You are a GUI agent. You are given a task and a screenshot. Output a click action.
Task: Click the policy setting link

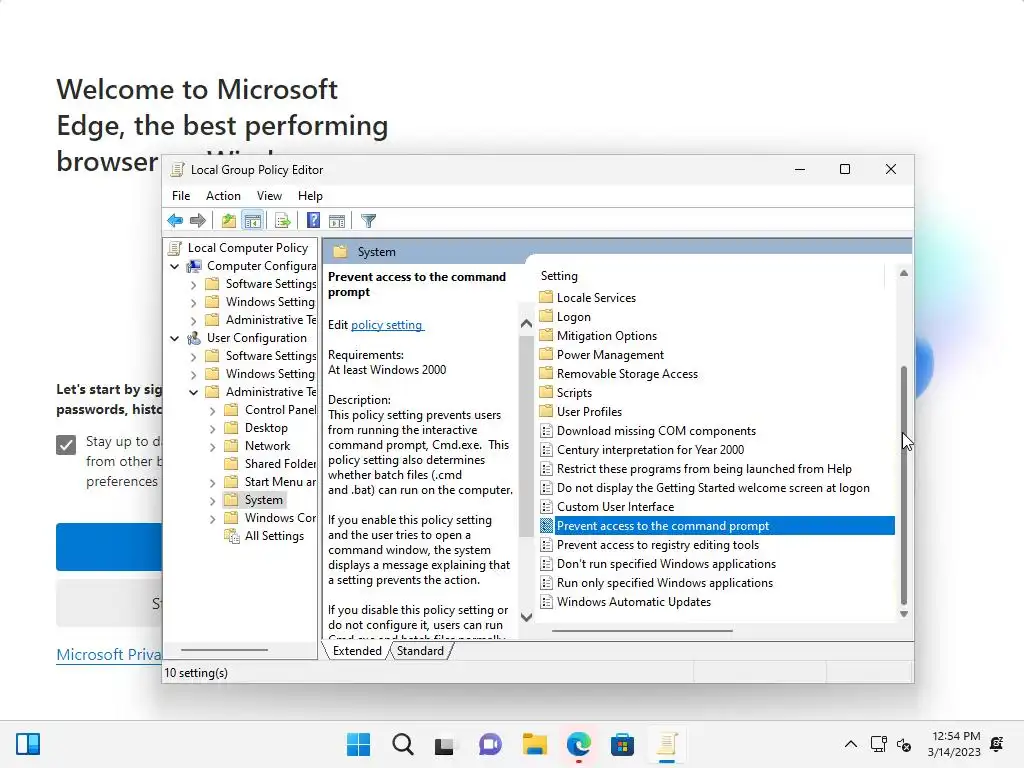click(x=387, y=325)
